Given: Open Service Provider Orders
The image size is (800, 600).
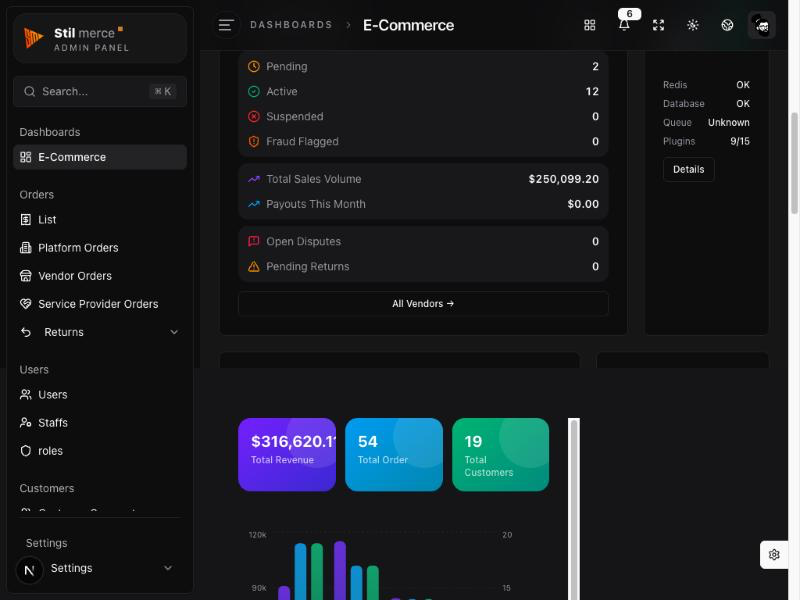Looking at the screenshot, I should coord(100,304).
